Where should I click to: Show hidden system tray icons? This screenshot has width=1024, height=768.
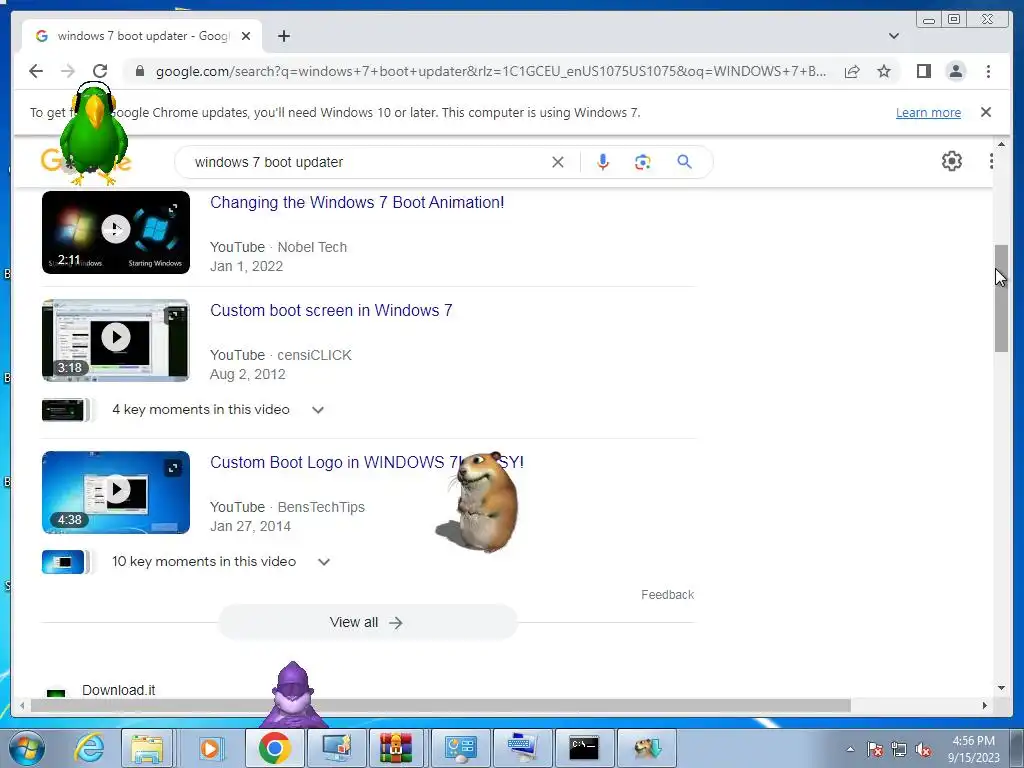(x=850, y=750)
